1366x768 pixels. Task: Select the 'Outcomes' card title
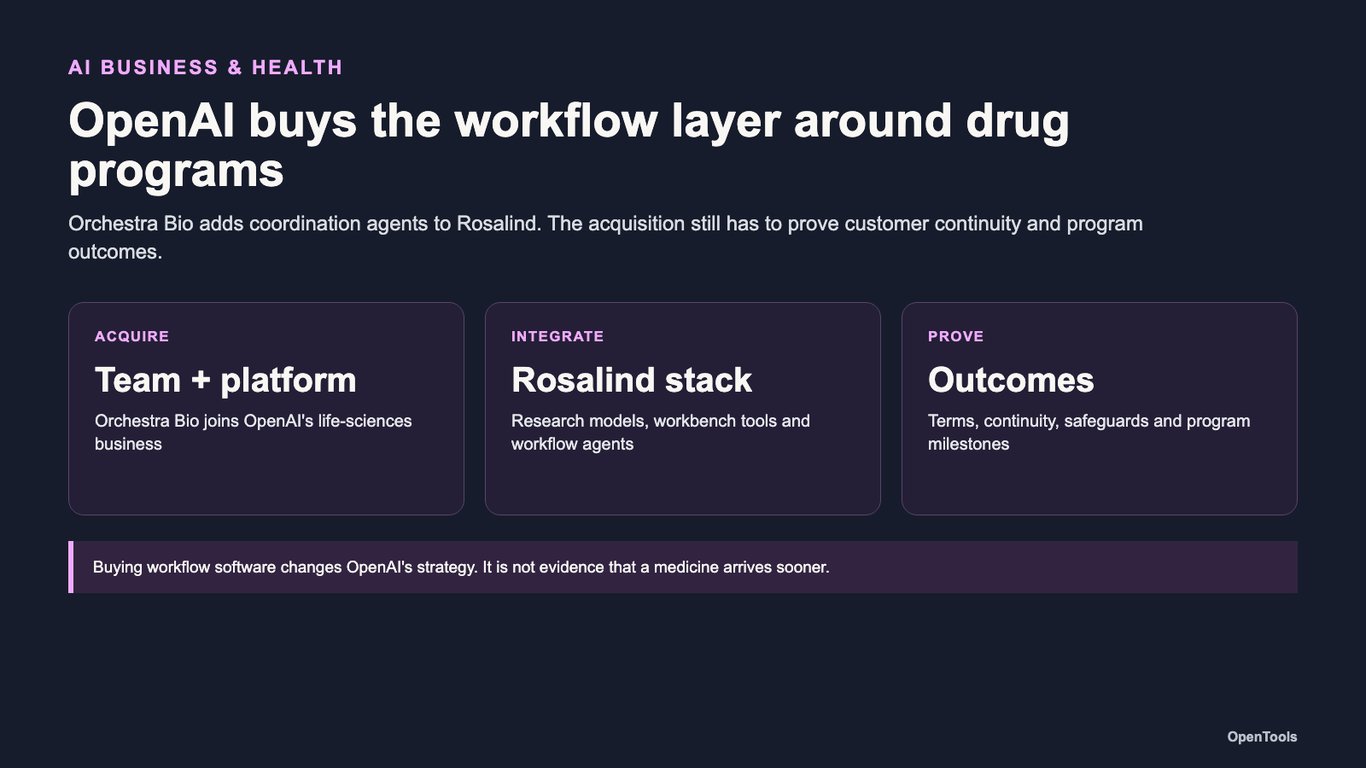click(1011, 380)
